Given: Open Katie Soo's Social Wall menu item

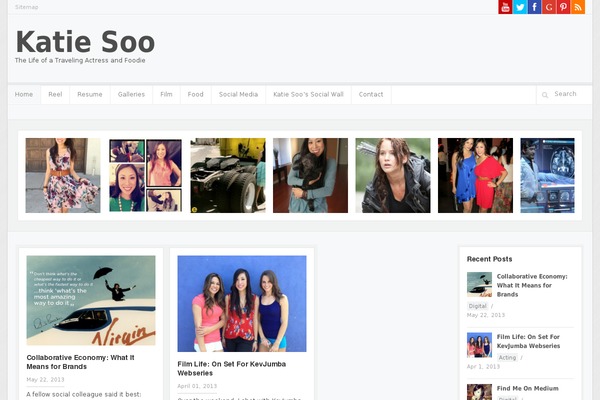Looking at the screenshot, I should (308, 94).
